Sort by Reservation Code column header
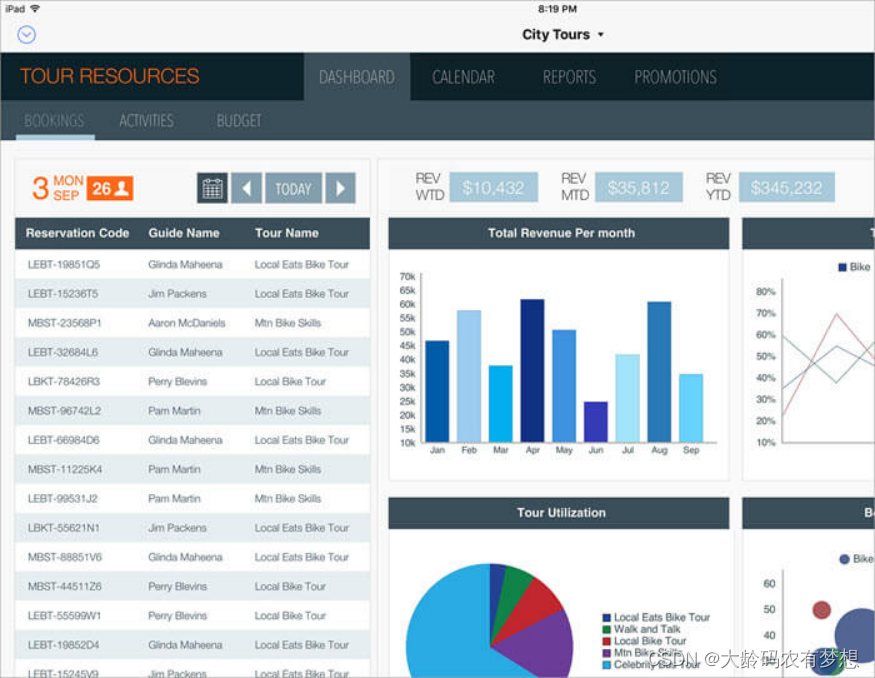This screenshot has height=678, width=875. tap(77, 233)
